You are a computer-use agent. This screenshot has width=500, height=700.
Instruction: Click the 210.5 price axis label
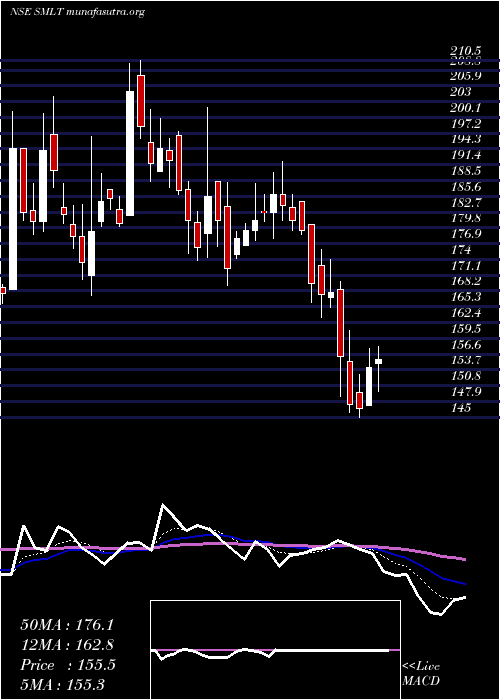[466, 53]
